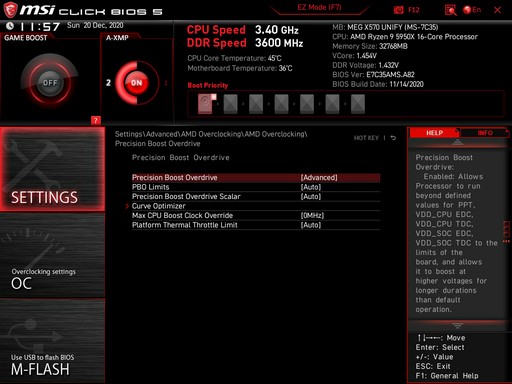
Task: Open the SETTINGS panel
Action: 52,169
